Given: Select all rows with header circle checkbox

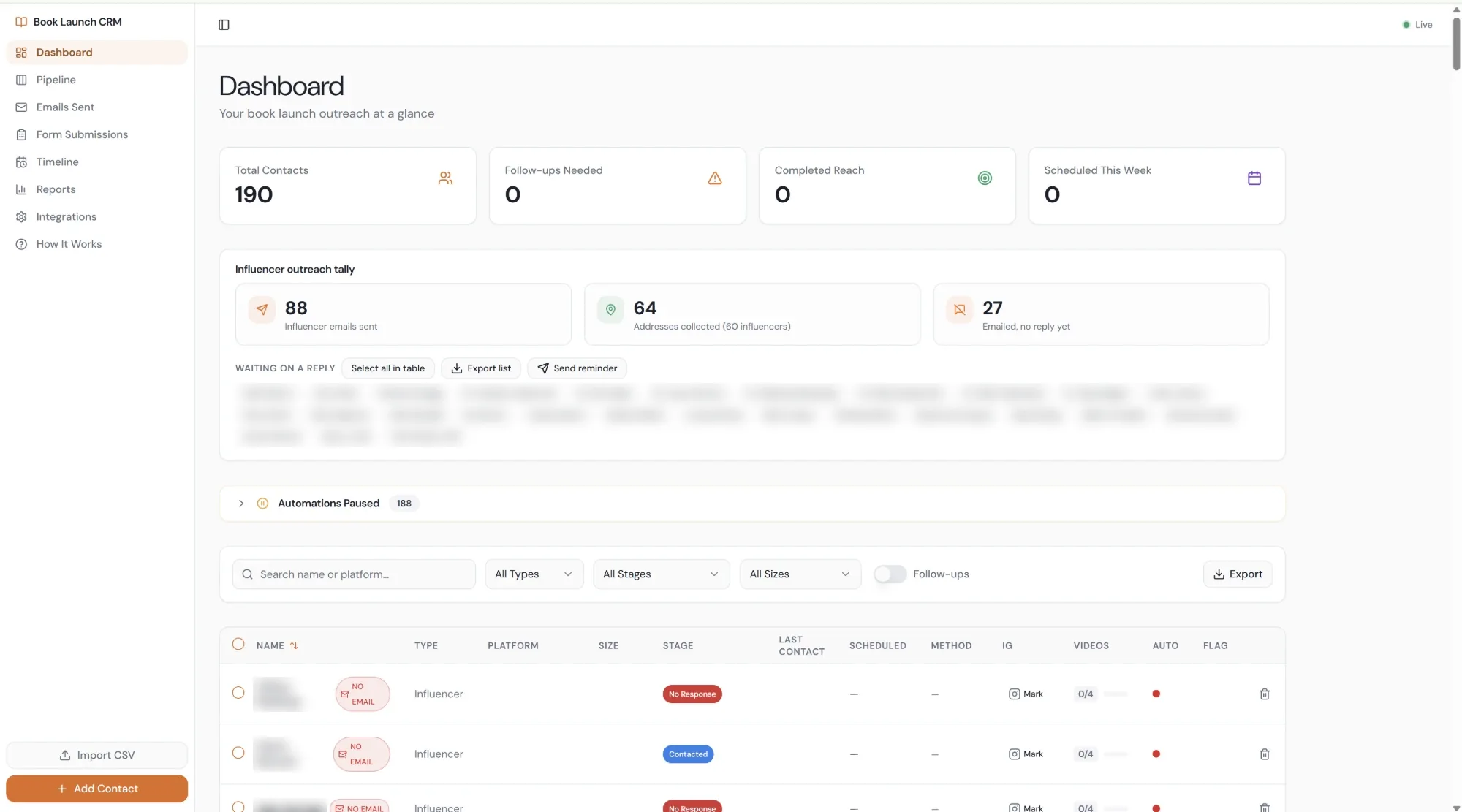Looking at the screenshot, I should coord(238,644).
